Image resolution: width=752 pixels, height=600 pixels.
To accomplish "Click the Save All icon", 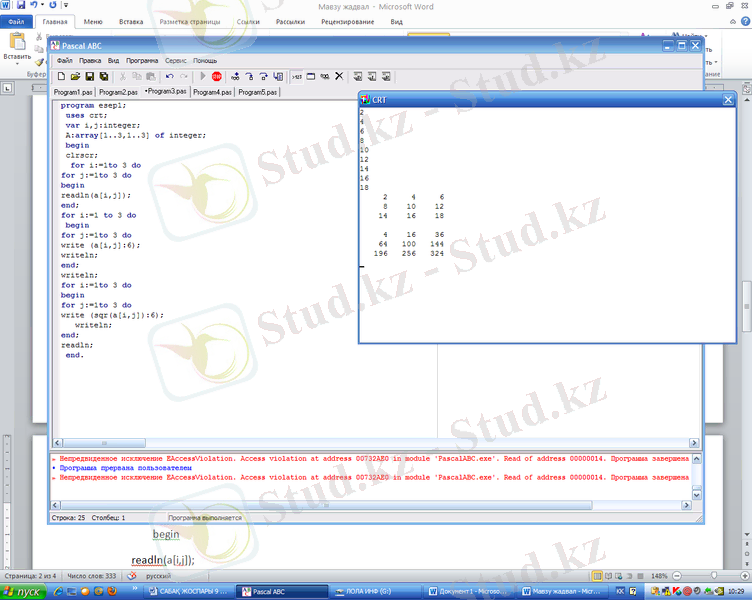I will (103, 76).
